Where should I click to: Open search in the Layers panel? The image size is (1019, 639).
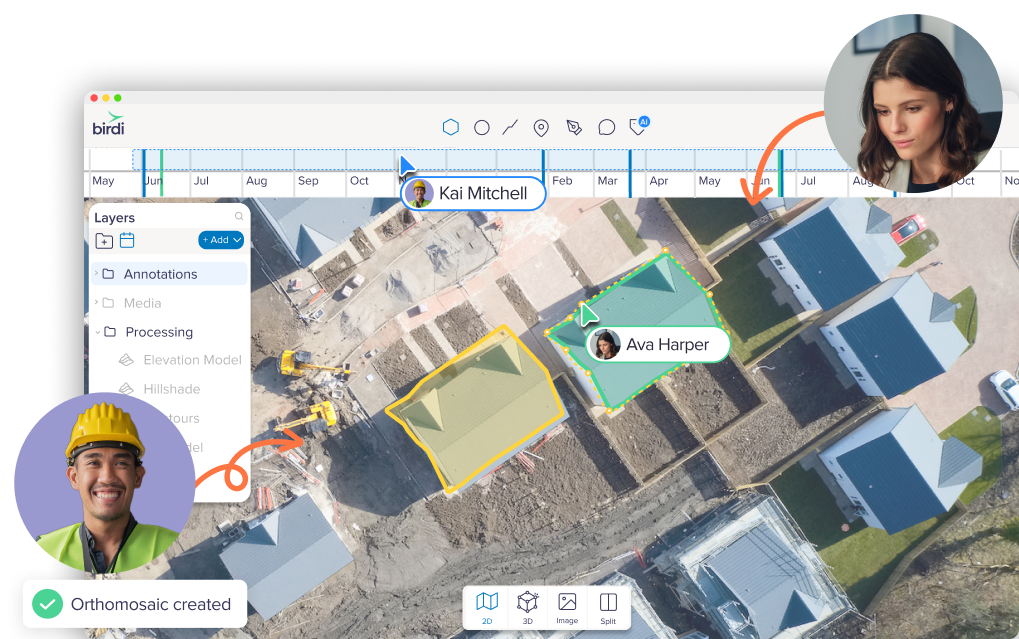[238, 216]
